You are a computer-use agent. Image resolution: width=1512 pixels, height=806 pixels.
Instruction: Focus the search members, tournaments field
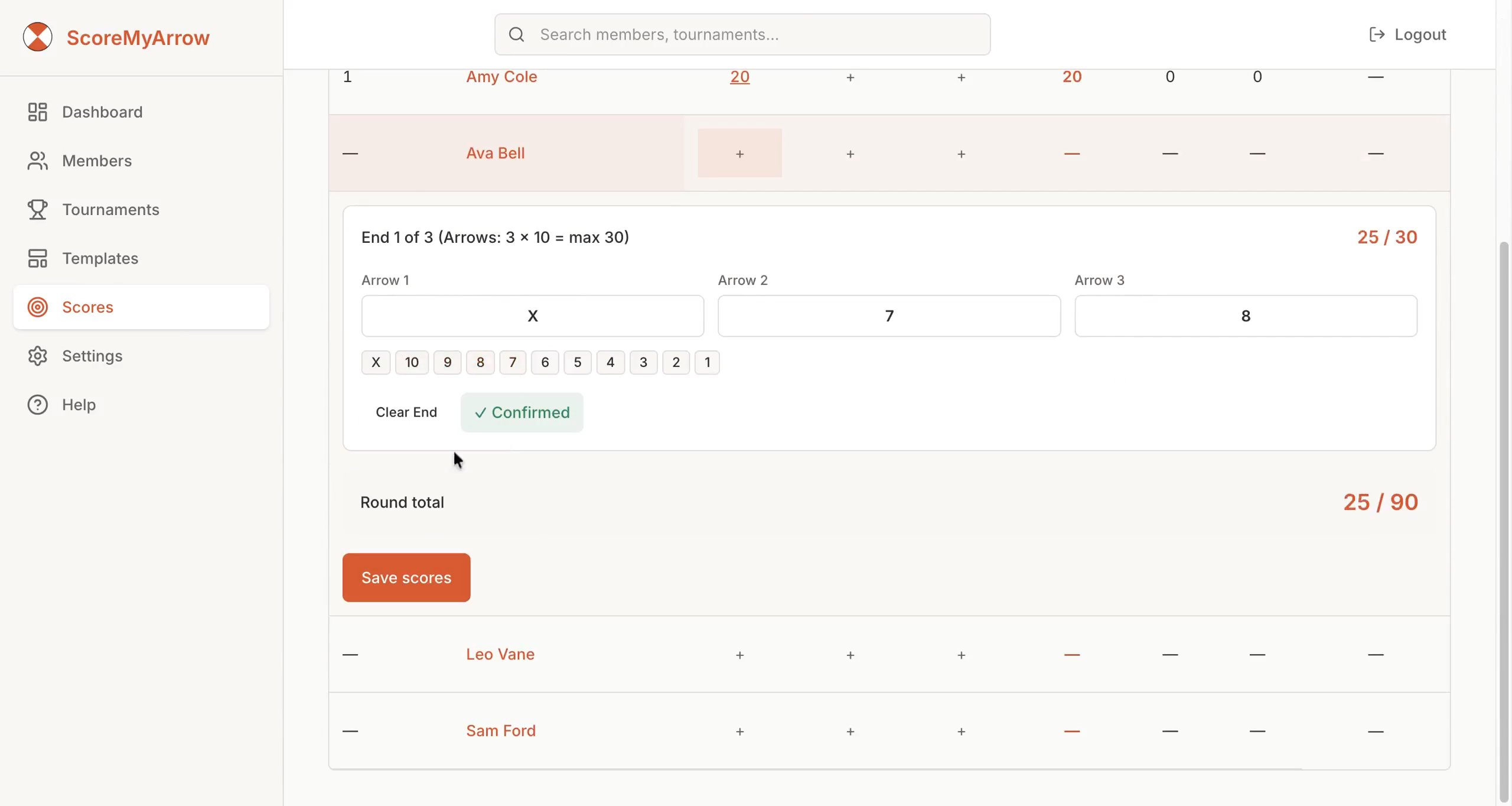[742, 34]
